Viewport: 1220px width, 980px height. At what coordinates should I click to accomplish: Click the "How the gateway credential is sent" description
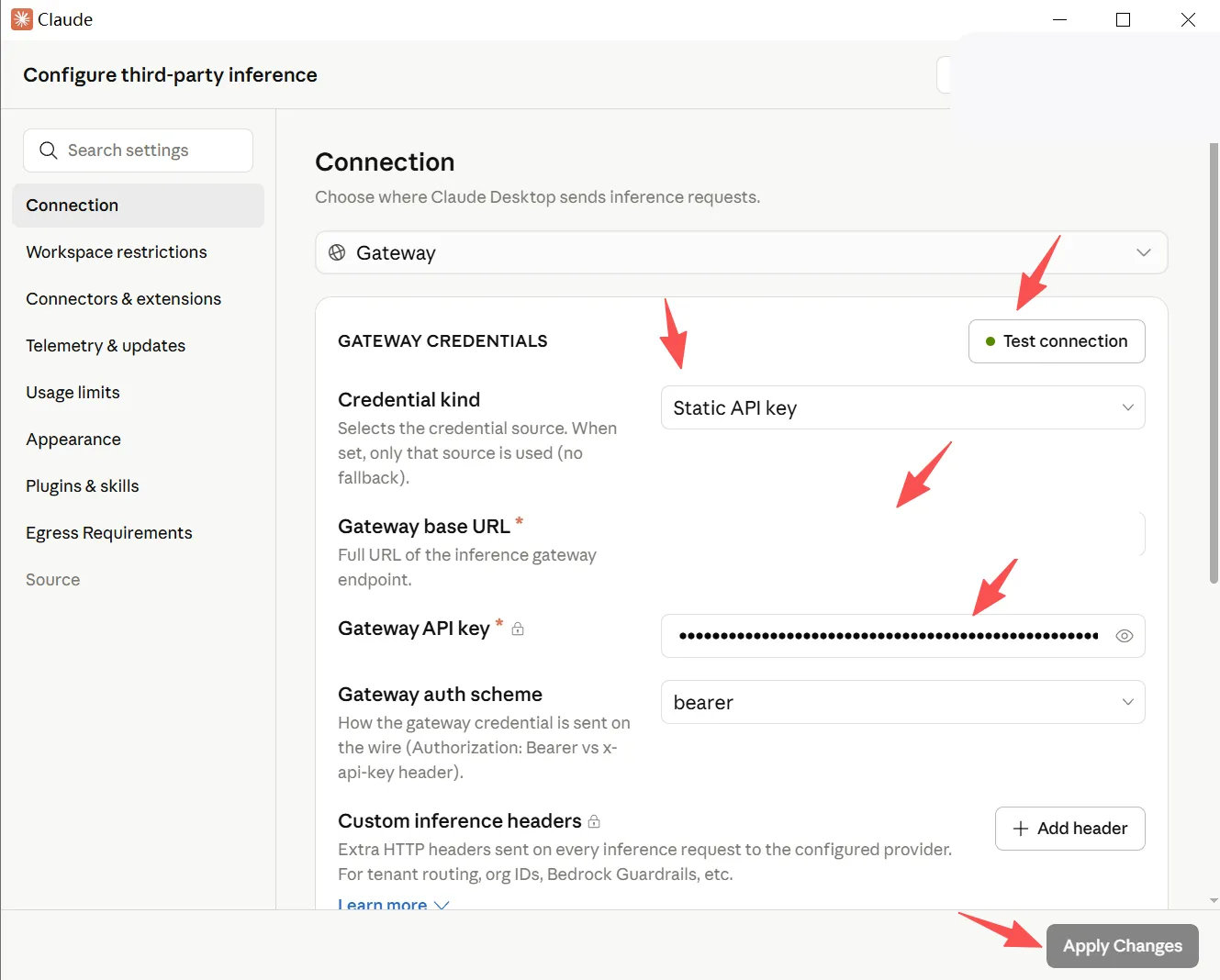click(x=484, y=748)
